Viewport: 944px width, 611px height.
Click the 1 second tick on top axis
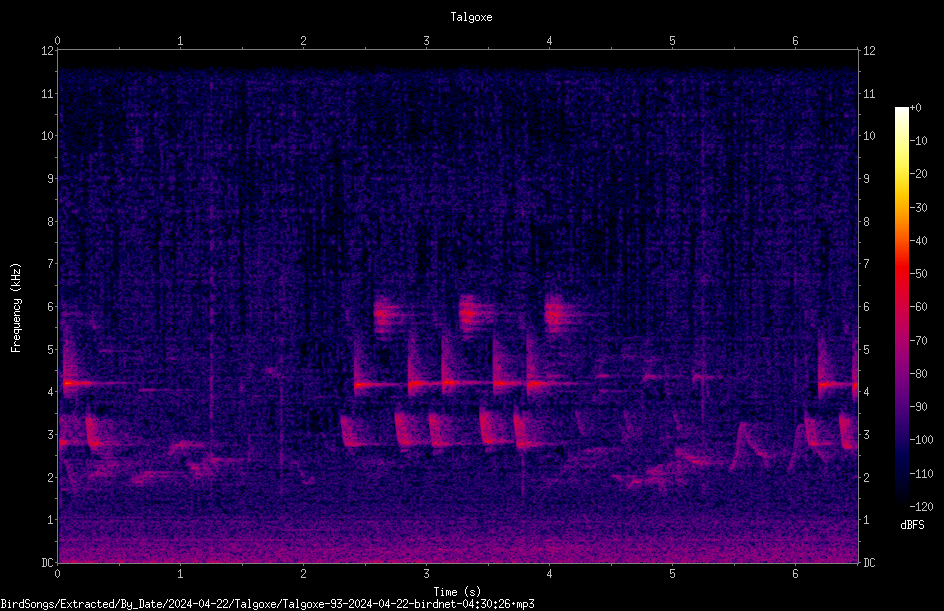click(180, 41)
